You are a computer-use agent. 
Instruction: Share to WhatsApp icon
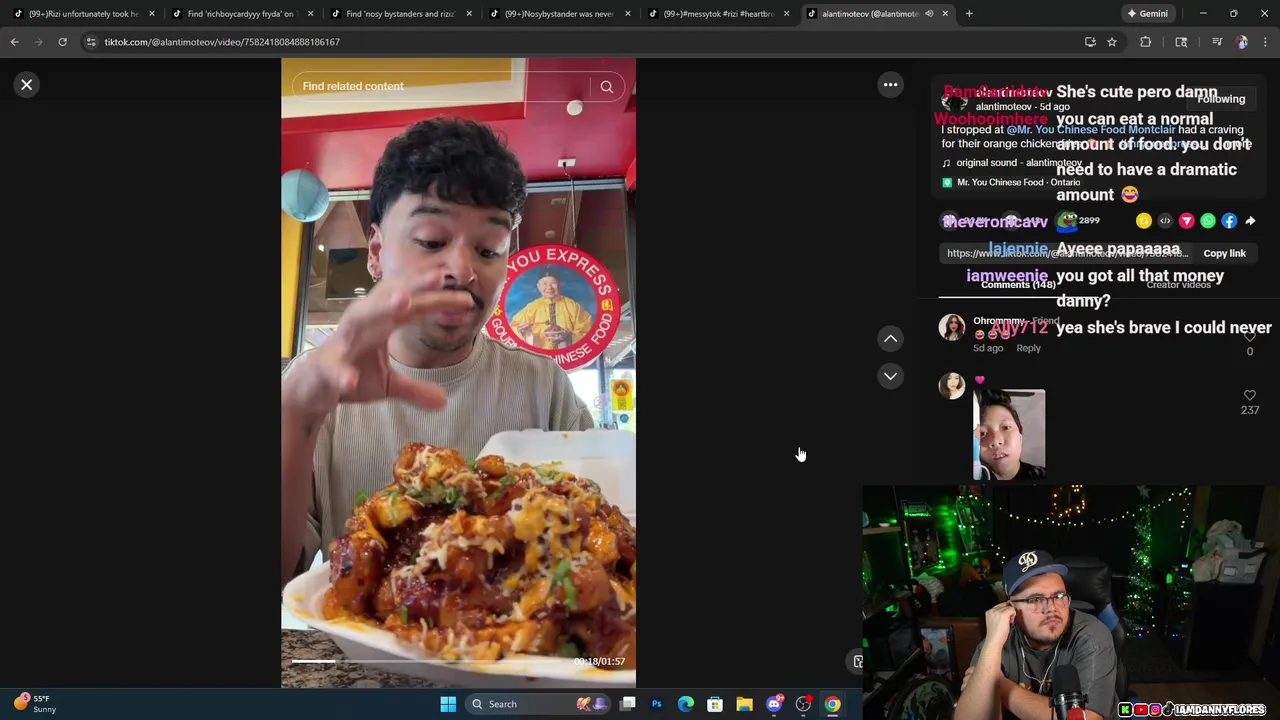click(1208, 221)
